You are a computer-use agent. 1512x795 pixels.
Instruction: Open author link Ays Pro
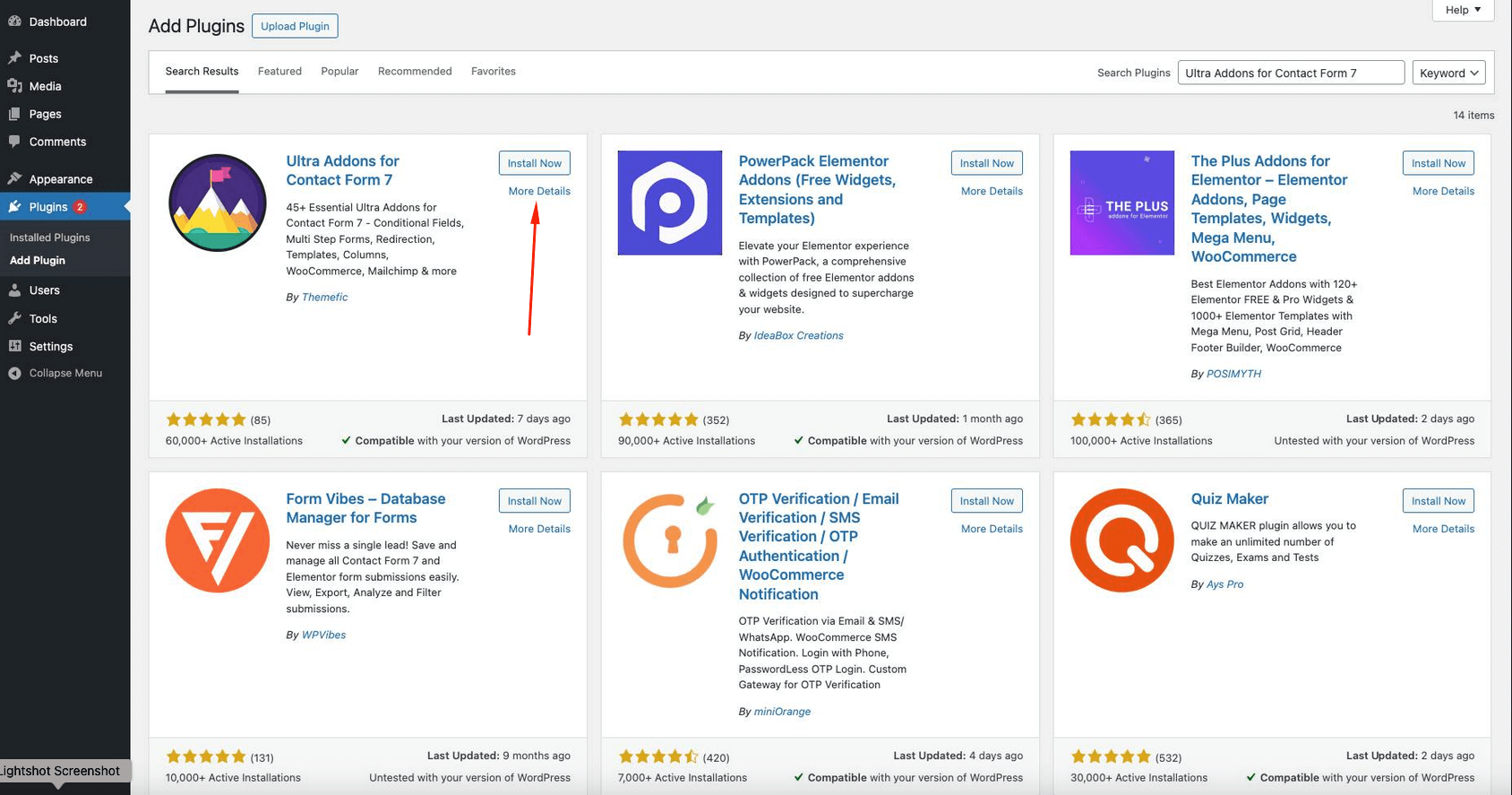click(1224, 584)
